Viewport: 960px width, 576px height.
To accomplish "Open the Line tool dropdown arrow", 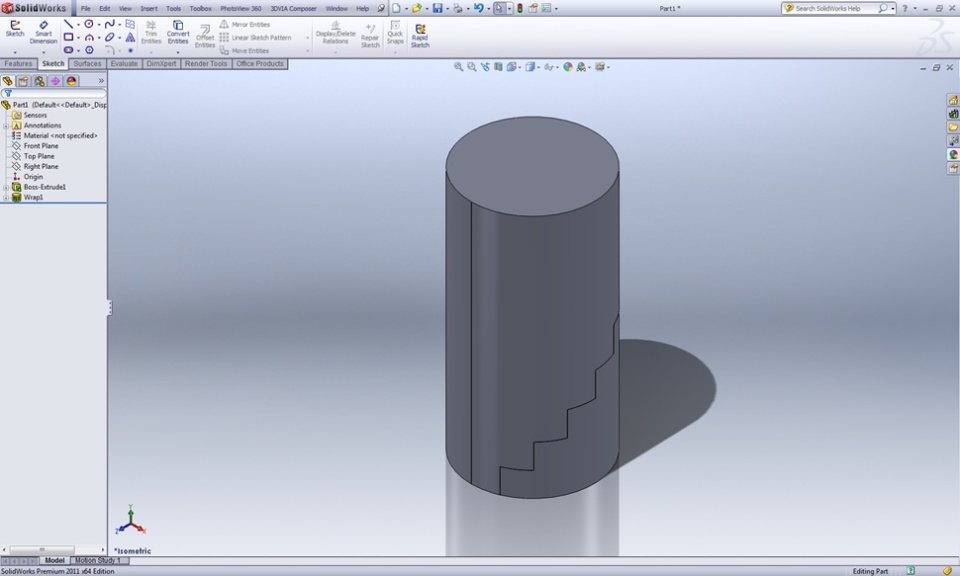I will point(78,24).
